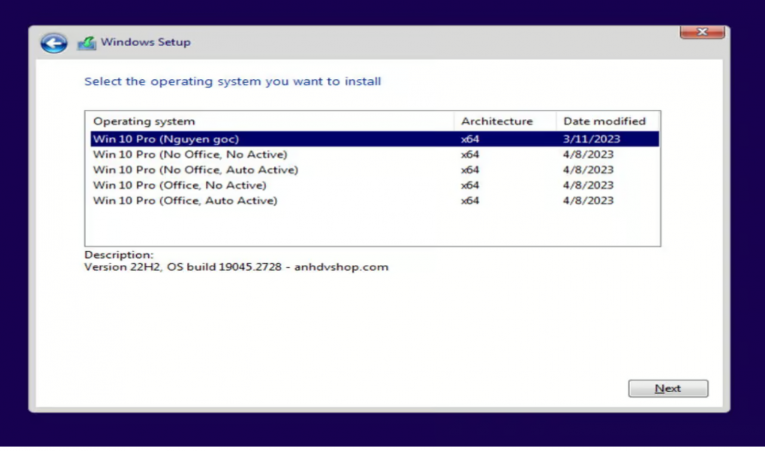Select Win 10 Pro (Office, Auto Active)
Viewport: 765px width, 451px height.
pyautogui.click(x=375, y=201)
